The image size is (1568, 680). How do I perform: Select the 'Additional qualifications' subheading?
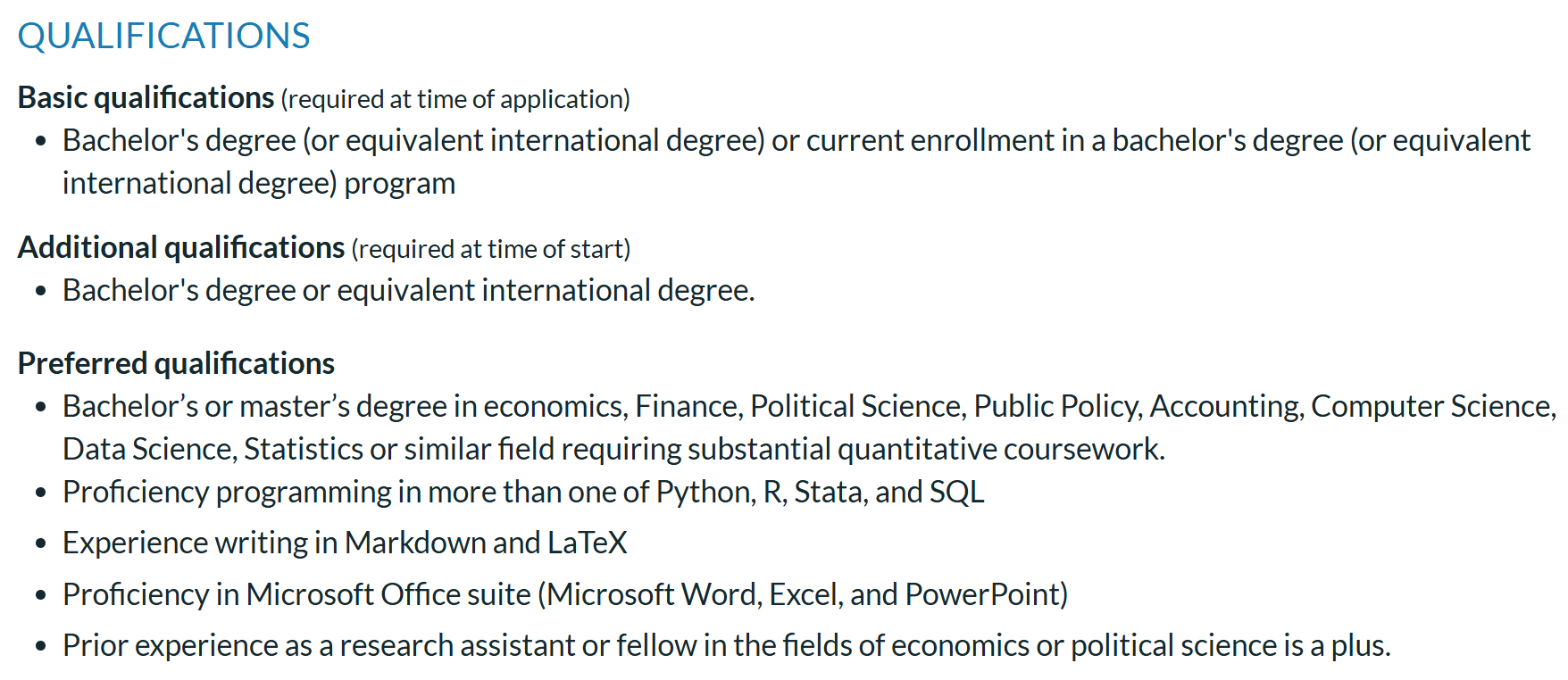[180, 247]
